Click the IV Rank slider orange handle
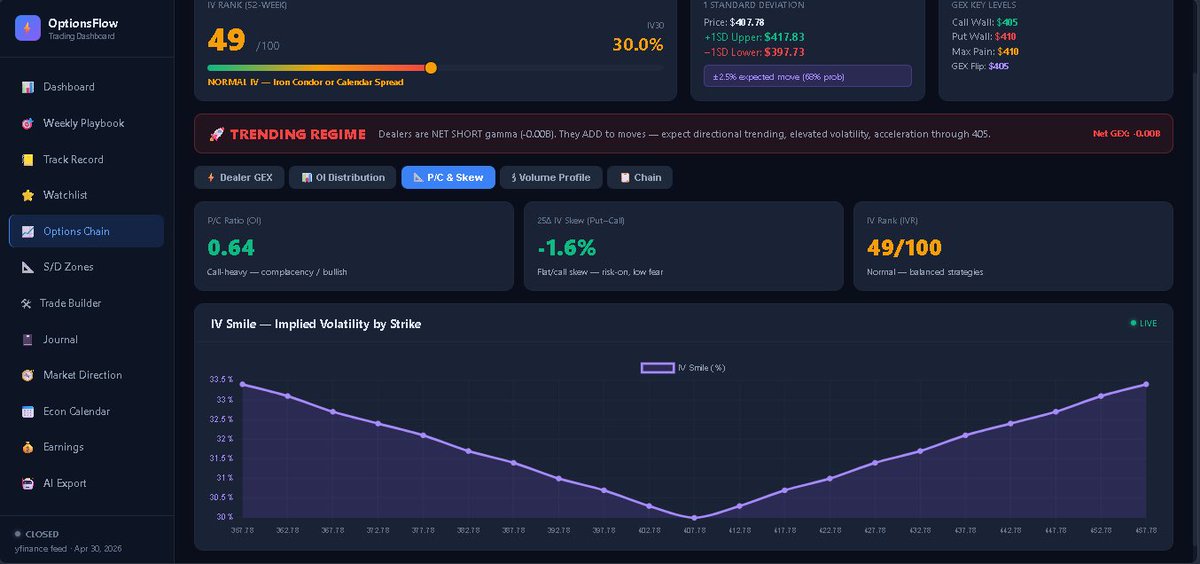Screen dimensions: 1200x564 coord(431,68)
